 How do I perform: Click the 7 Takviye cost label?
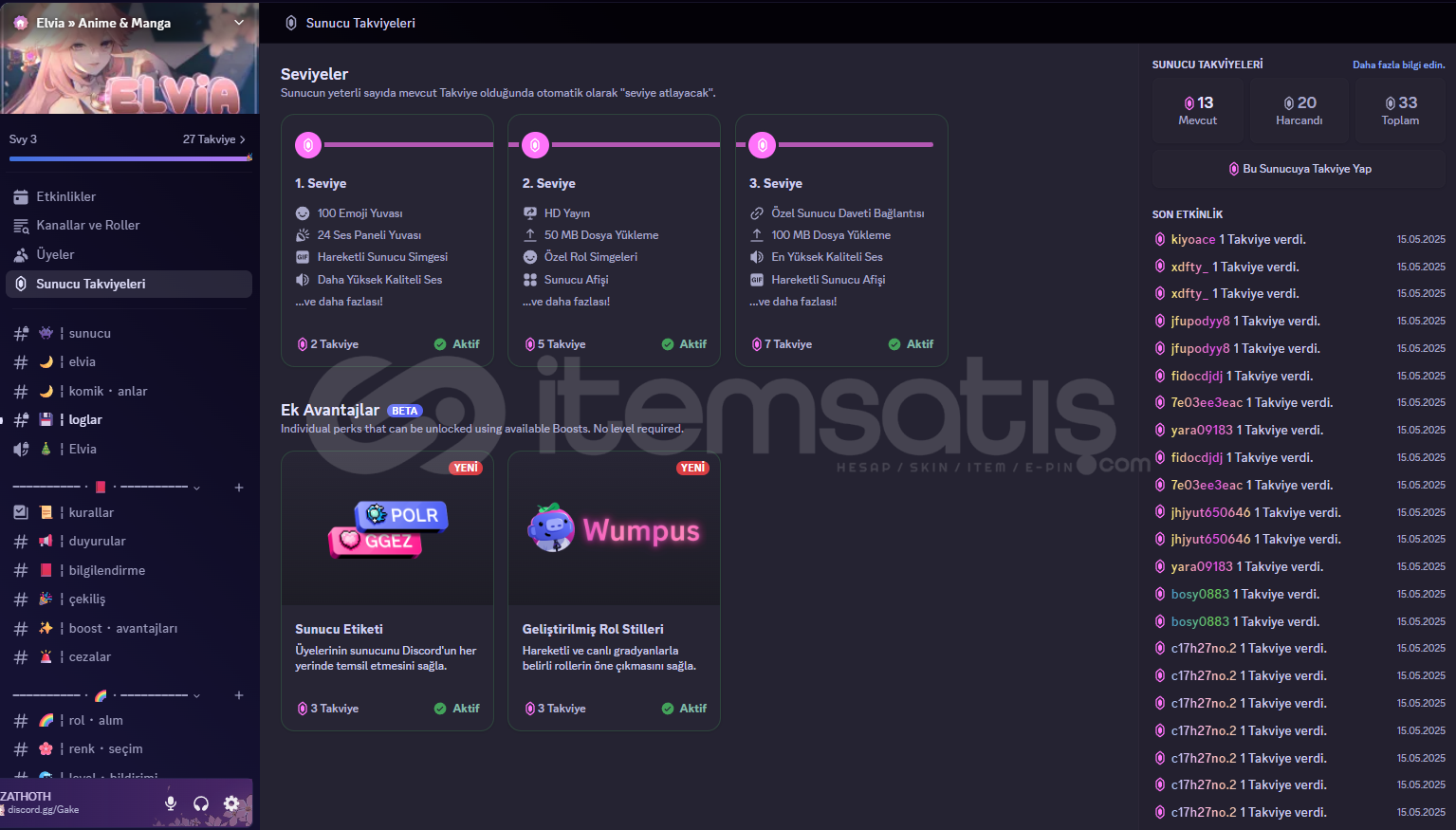pyautogui.click(x=782, y=344)
